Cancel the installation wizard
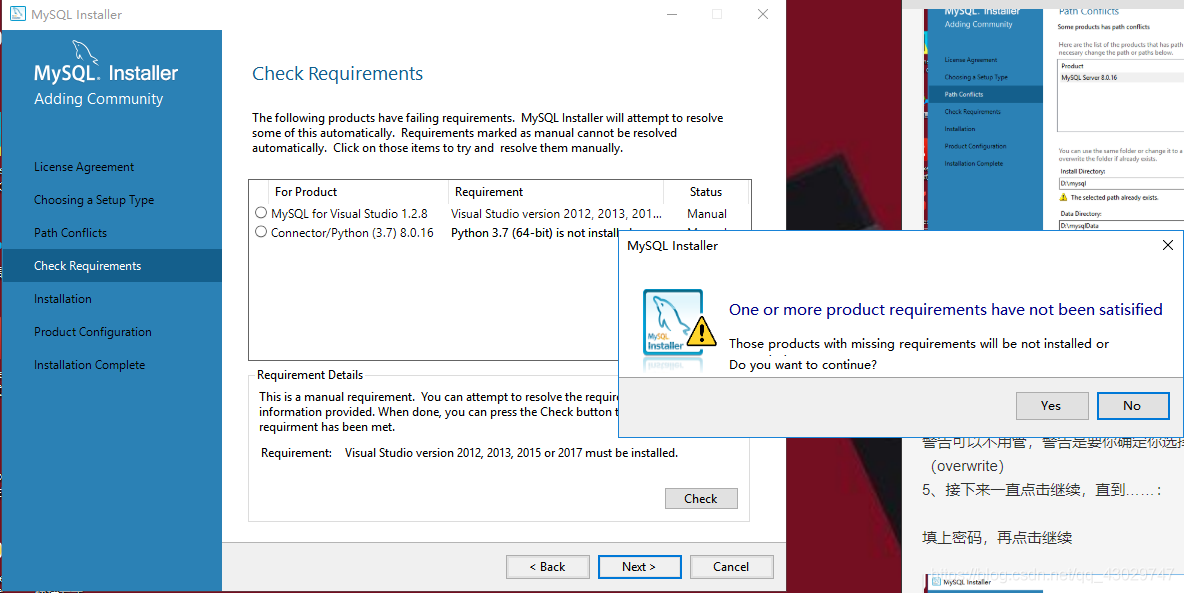 tap(731, 566)
